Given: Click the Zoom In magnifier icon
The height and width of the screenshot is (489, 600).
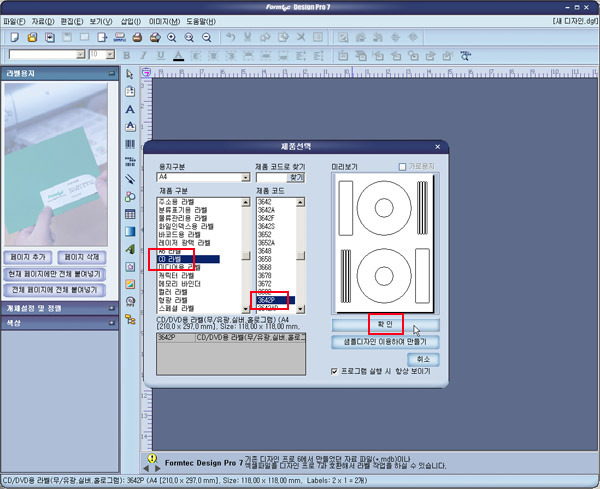Looking at the screenshot, I should 172,37.
